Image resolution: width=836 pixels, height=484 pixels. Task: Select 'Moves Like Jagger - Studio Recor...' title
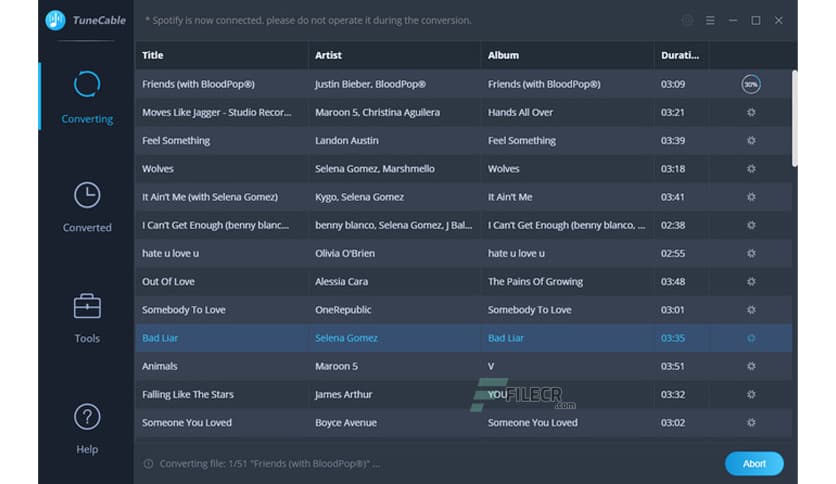pyautogui.click(x=216, y=112)
